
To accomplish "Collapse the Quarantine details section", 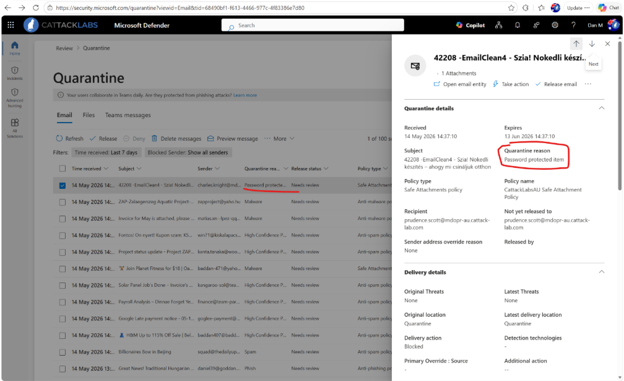I will click(601, 108).
